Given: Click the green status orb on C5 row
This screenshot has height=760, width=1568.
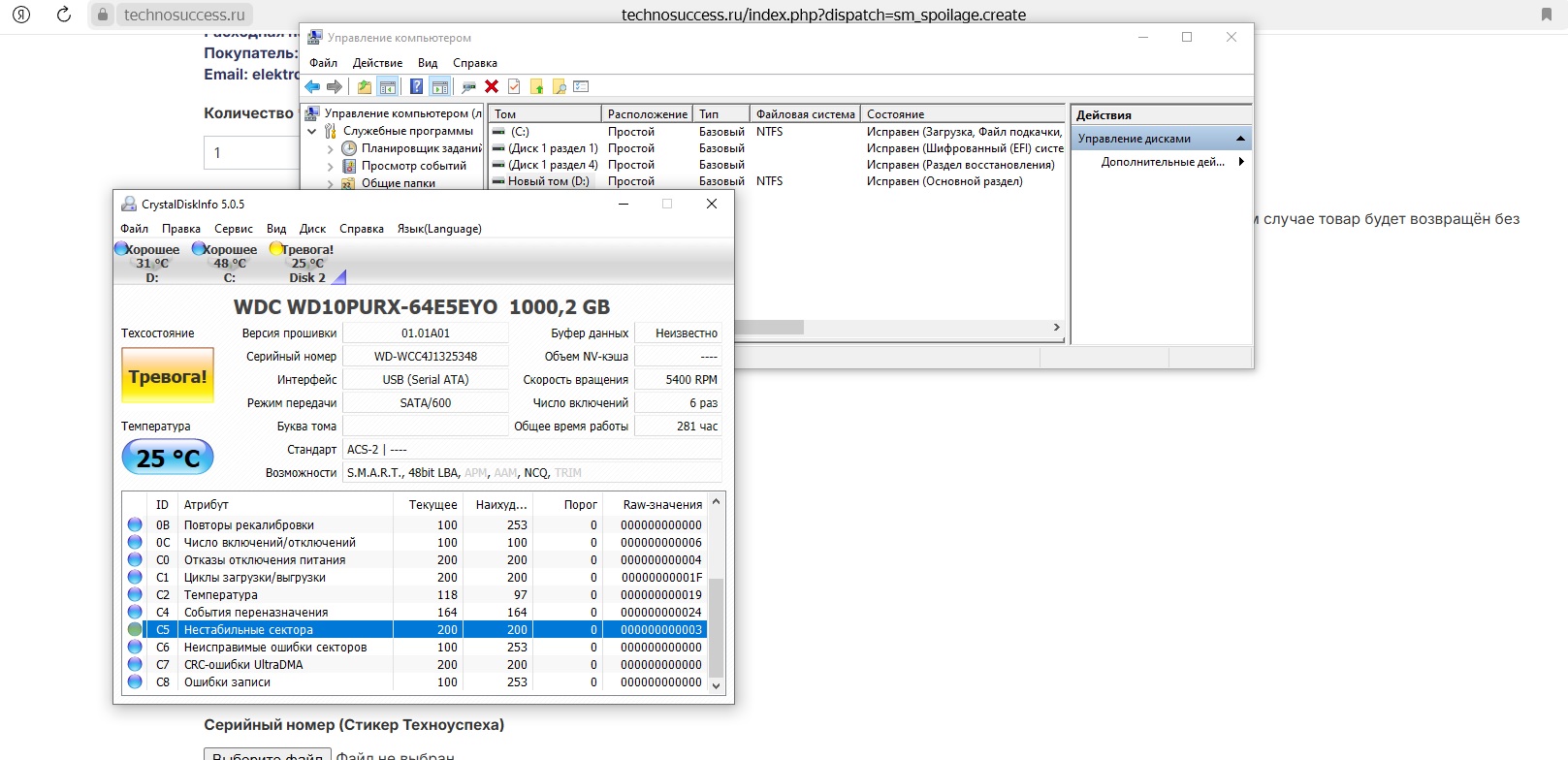Looking at the screenshot, I should coord(135,630).
